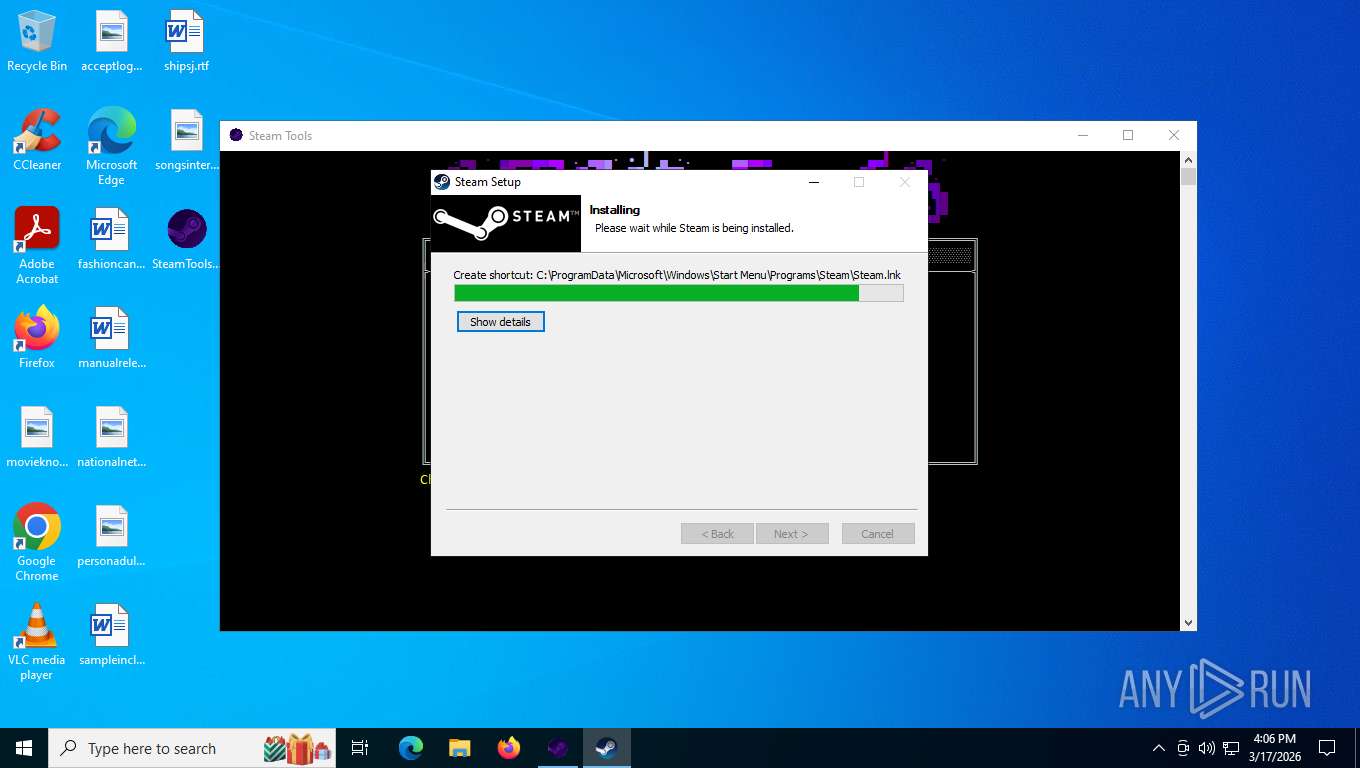Click the Show details button
The width and height of the screenshot is (1360, 768).
click(501, 322)
